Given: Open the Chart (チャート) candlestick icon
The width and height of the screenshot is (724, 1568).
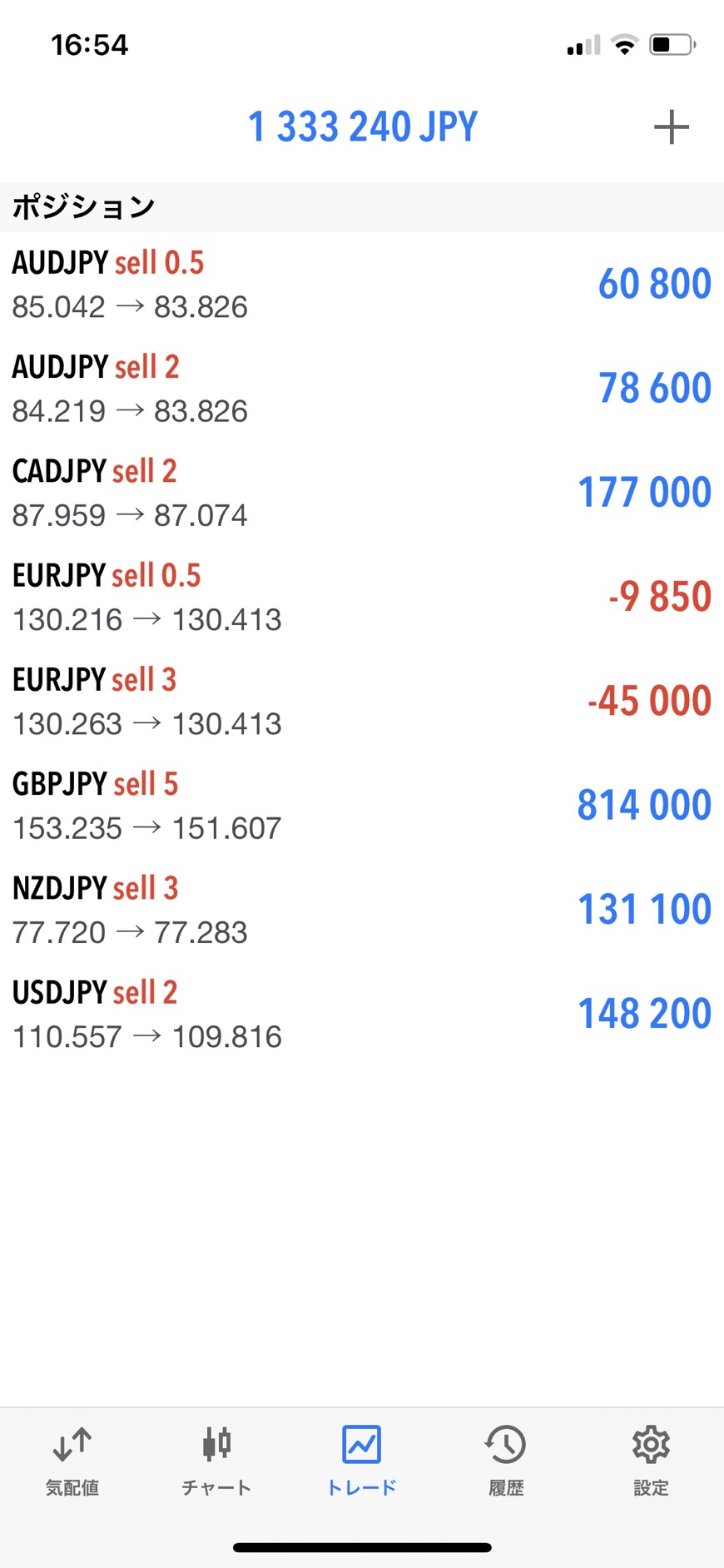Looking at the screenshot, I should coord(216,1445).
